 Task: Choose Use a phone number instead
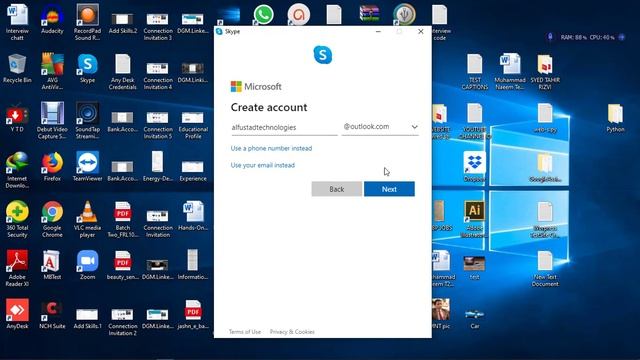pyautogui.click(x=271, y=148)
